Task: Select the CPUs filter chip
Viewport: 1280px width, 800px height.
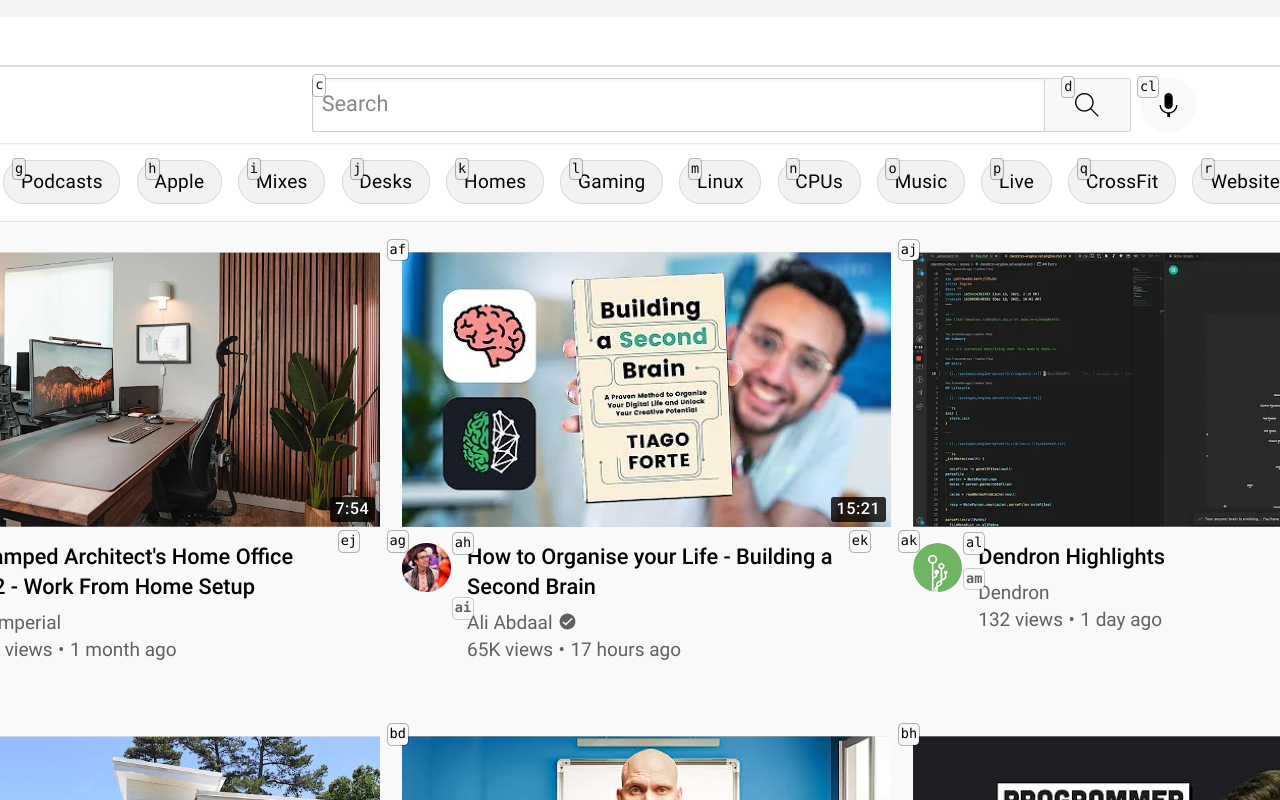Action: [819, 182]
